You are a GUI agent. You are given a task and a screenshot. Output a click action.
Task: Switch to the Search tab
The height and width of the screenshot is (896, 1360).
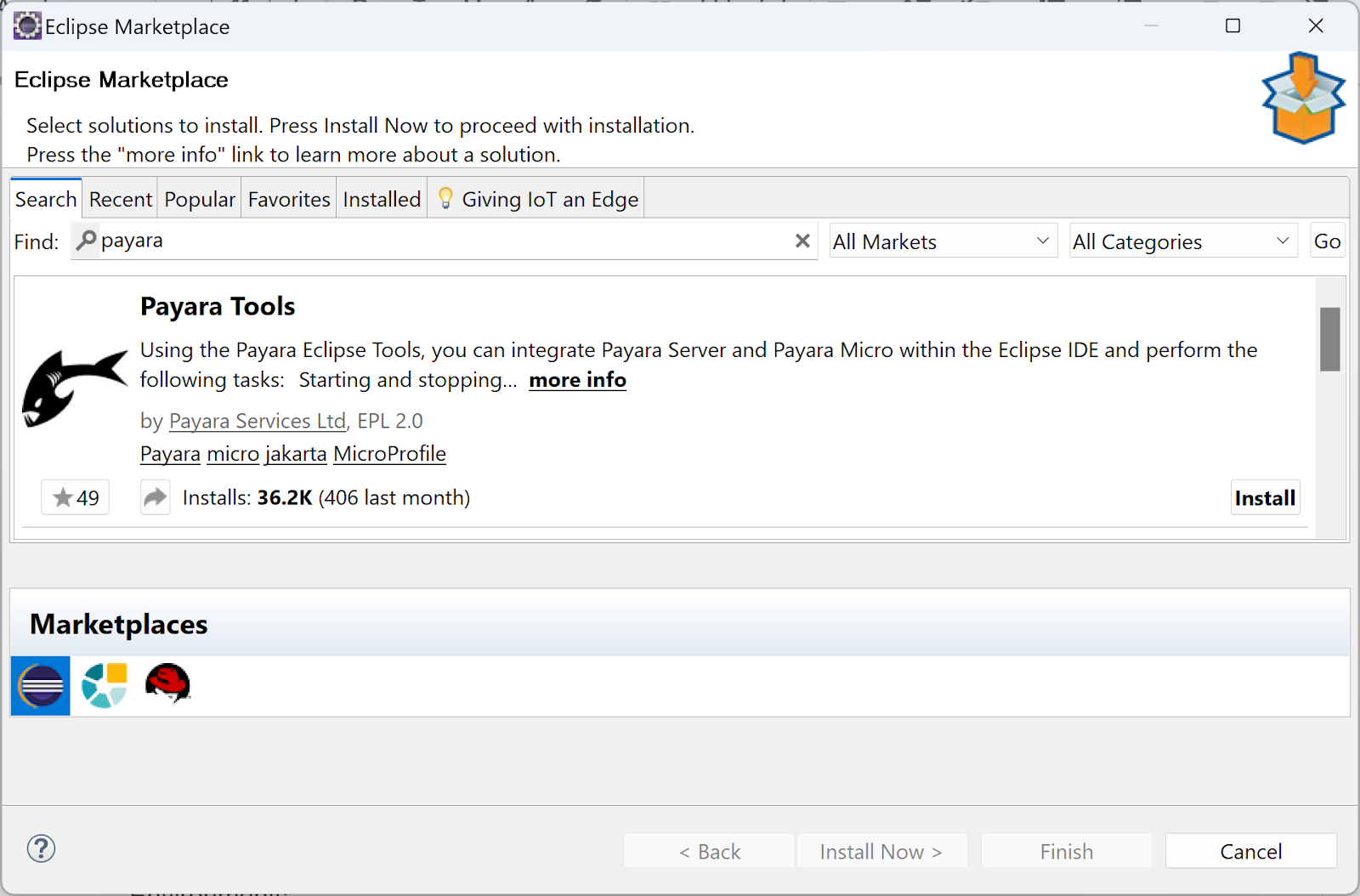(47, 199)
